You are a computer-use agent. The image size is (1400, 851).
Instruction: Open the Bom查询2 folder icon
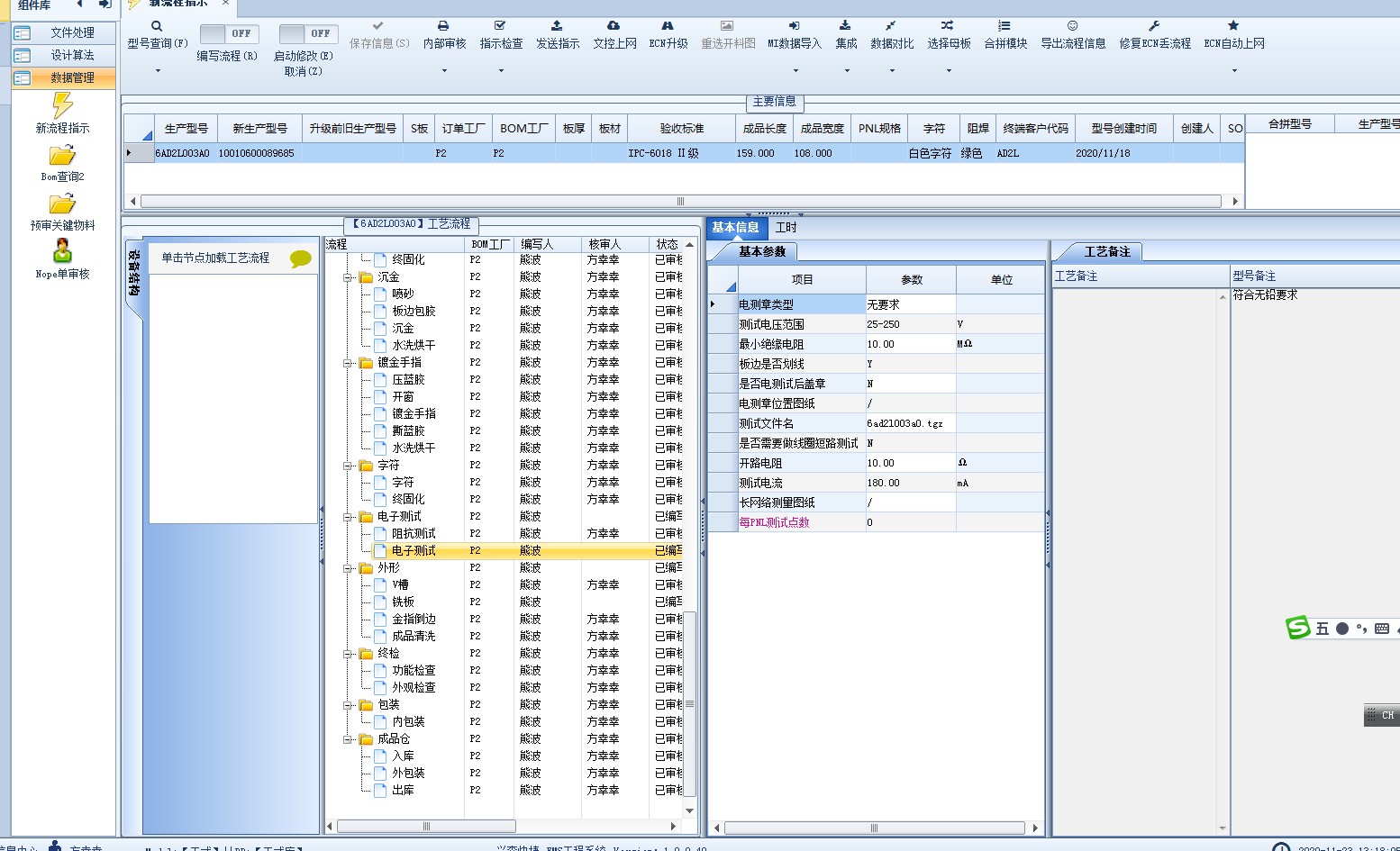(x=62, y=156)
